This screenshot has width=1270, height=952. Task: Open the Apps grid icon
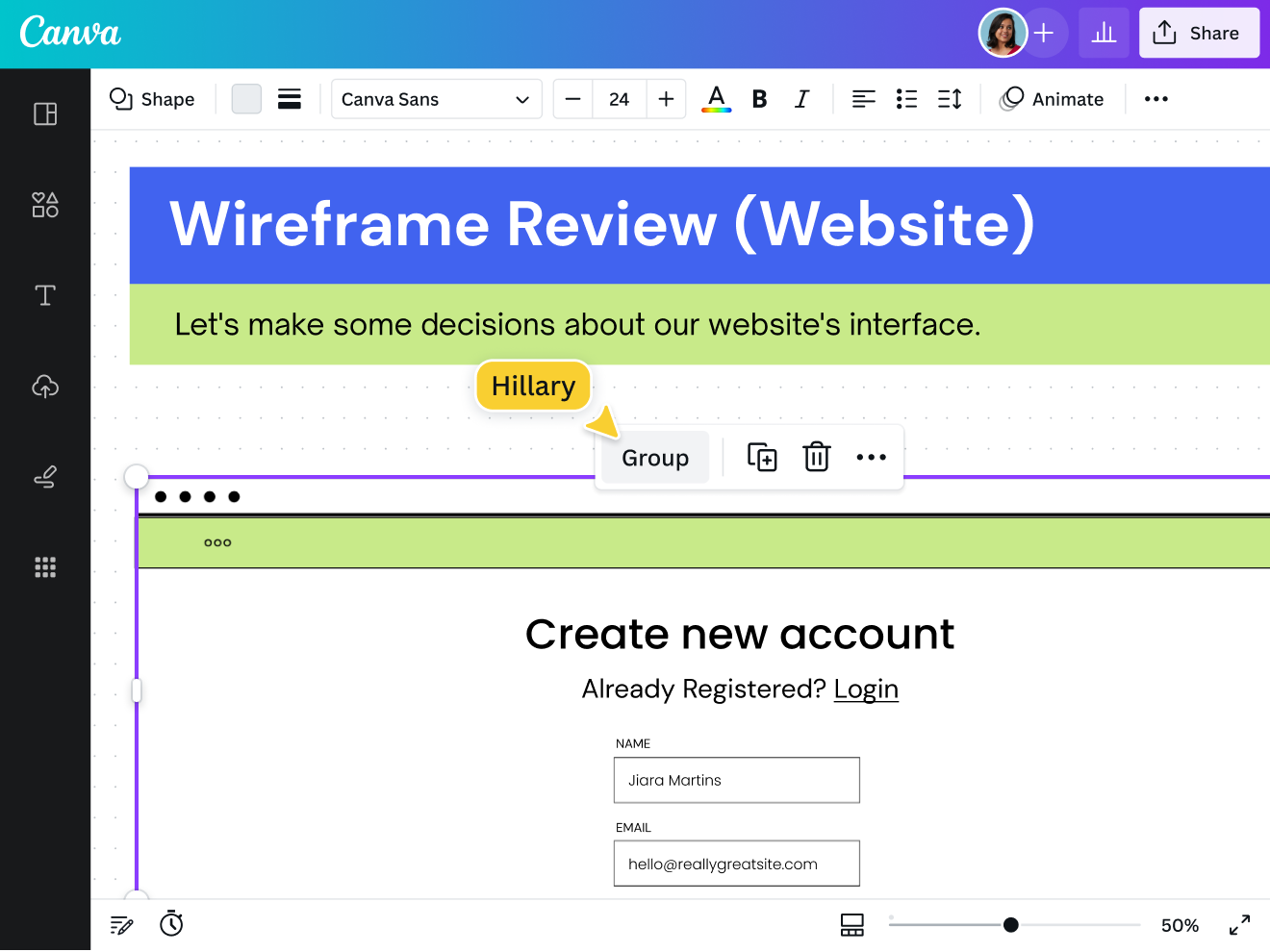[x=45, y=567]
